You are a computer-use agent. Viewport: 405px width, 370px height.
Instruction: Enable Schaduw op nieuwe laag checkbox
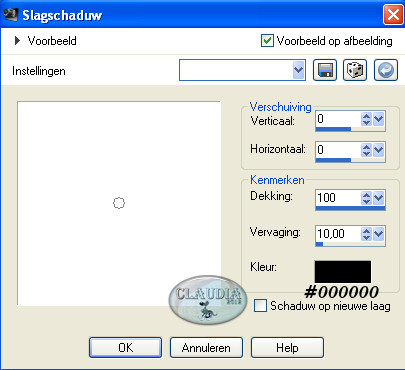[260, 305]
